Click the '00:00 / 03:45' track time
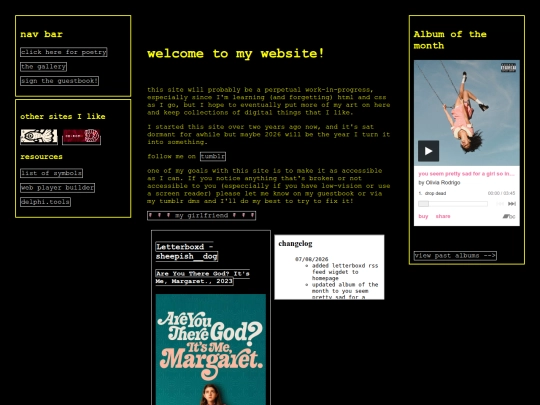Image resolution: width=540 pixels, height=405 pixels. tap(501, 193)
